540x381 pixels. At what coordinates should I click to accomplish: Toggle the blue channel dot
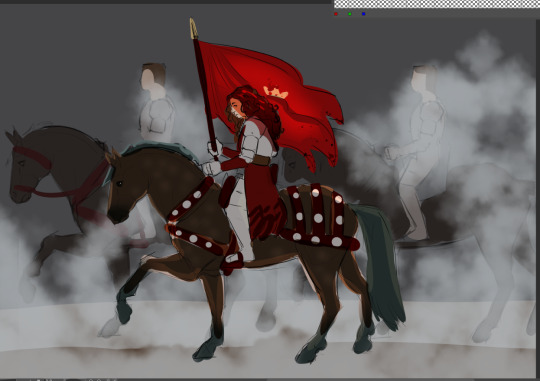point(363,14)
